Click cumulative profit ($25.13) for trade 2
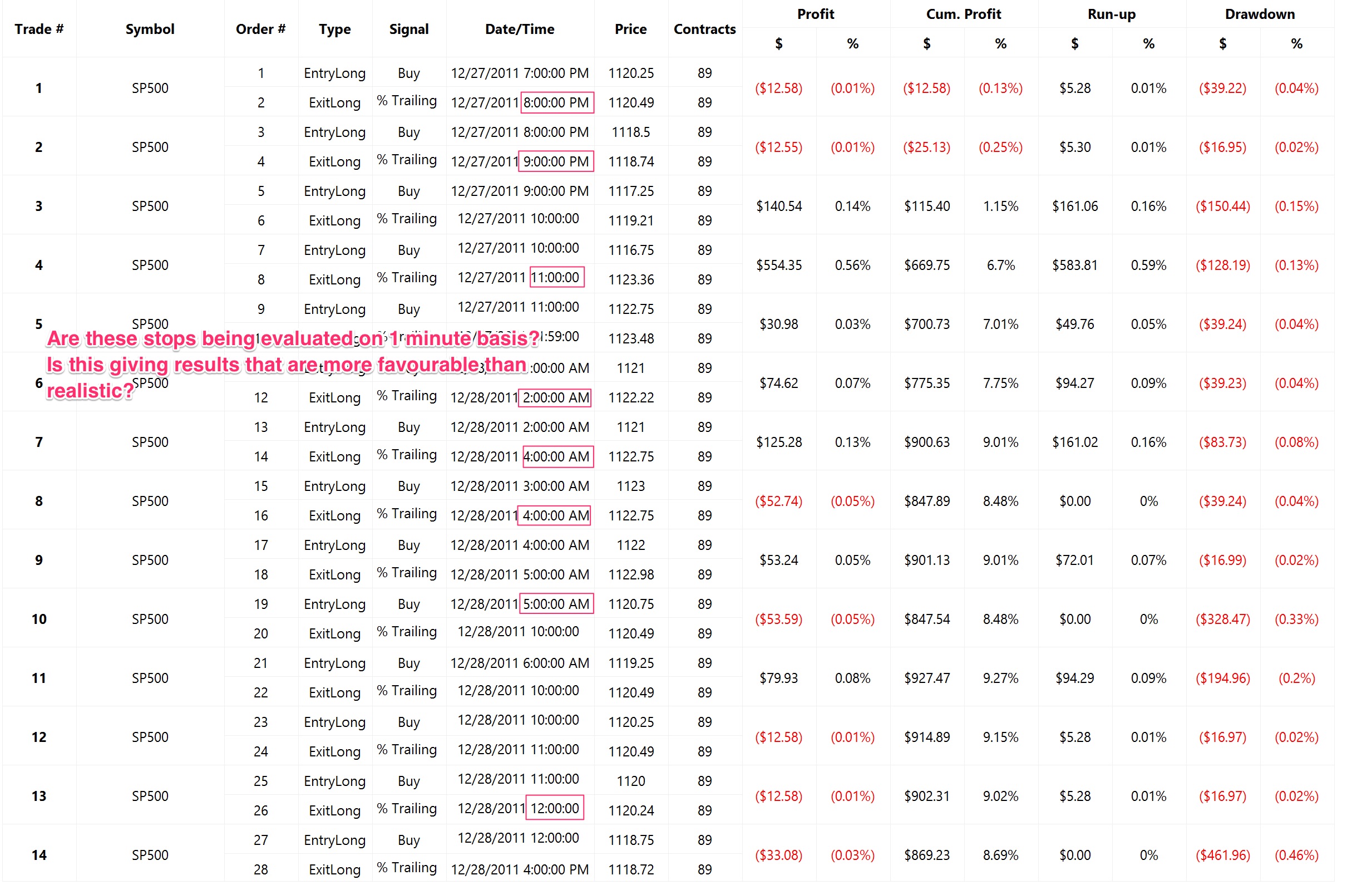The height and width of the screenshot is (885, 1372). click(927, 147)
